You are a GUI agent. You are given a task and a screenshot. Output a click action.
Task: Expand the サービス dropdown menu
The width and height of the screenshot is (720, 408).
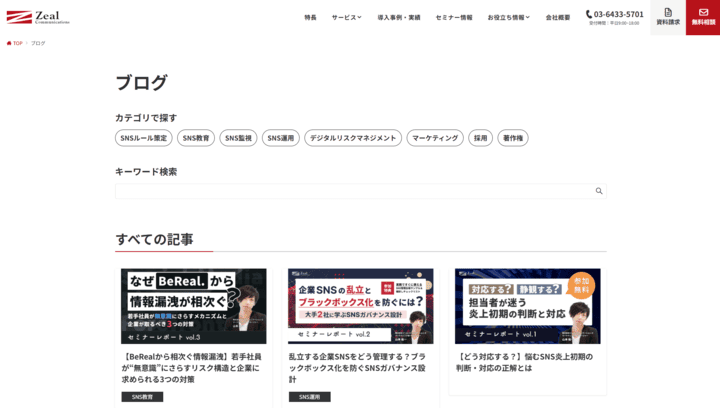pyautogui.click(x=347, y=17)
